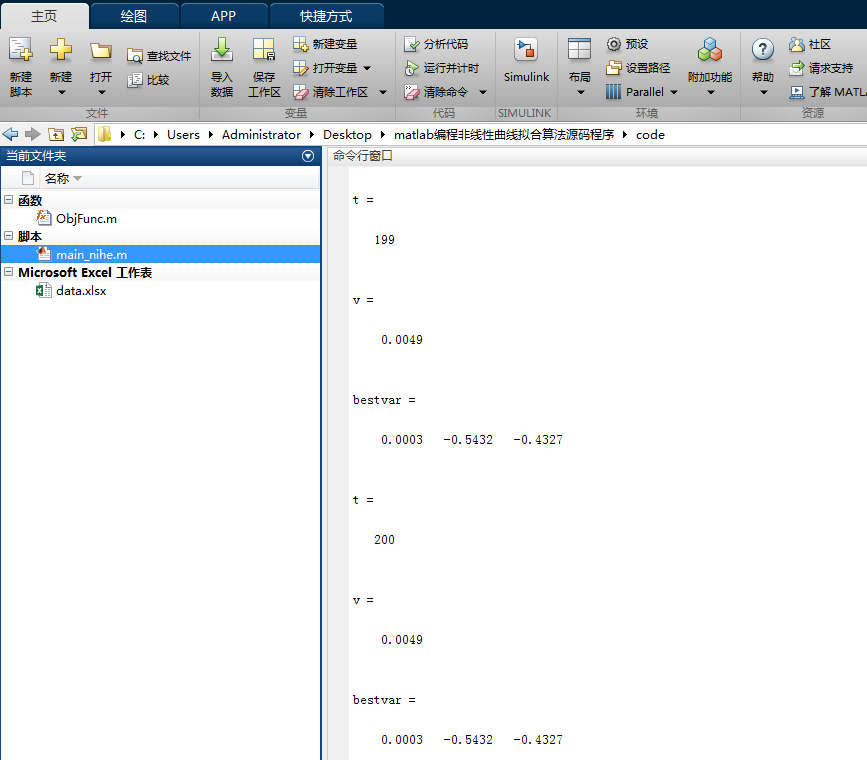Click the 布局 layout icon
This screenshot has height=760, width=867.
579,49
